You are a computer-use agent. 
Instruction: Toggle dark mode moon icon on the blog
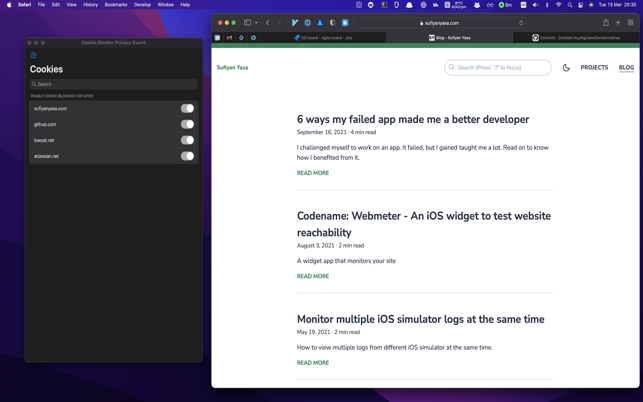pos(566,68)
